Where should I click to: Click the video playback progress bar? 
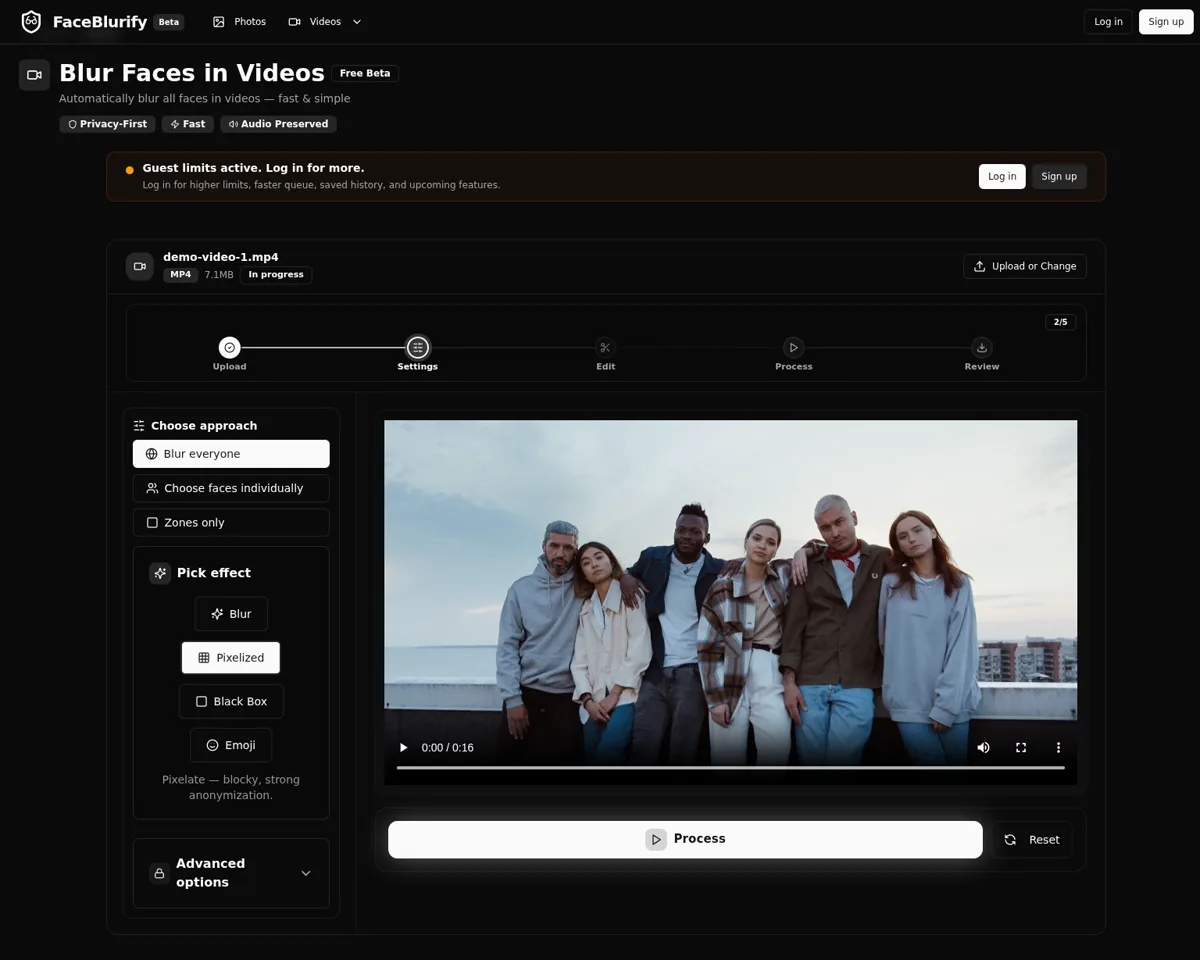click(730, 768)
